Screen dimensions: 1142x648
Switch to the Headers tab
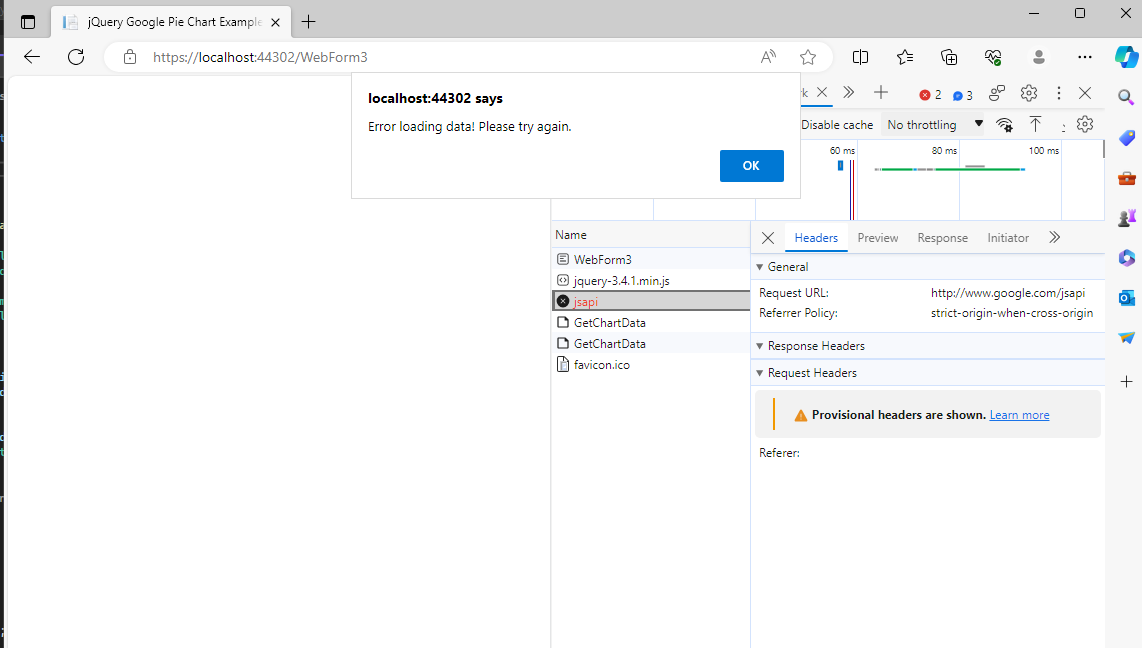[x=816, y=238]
